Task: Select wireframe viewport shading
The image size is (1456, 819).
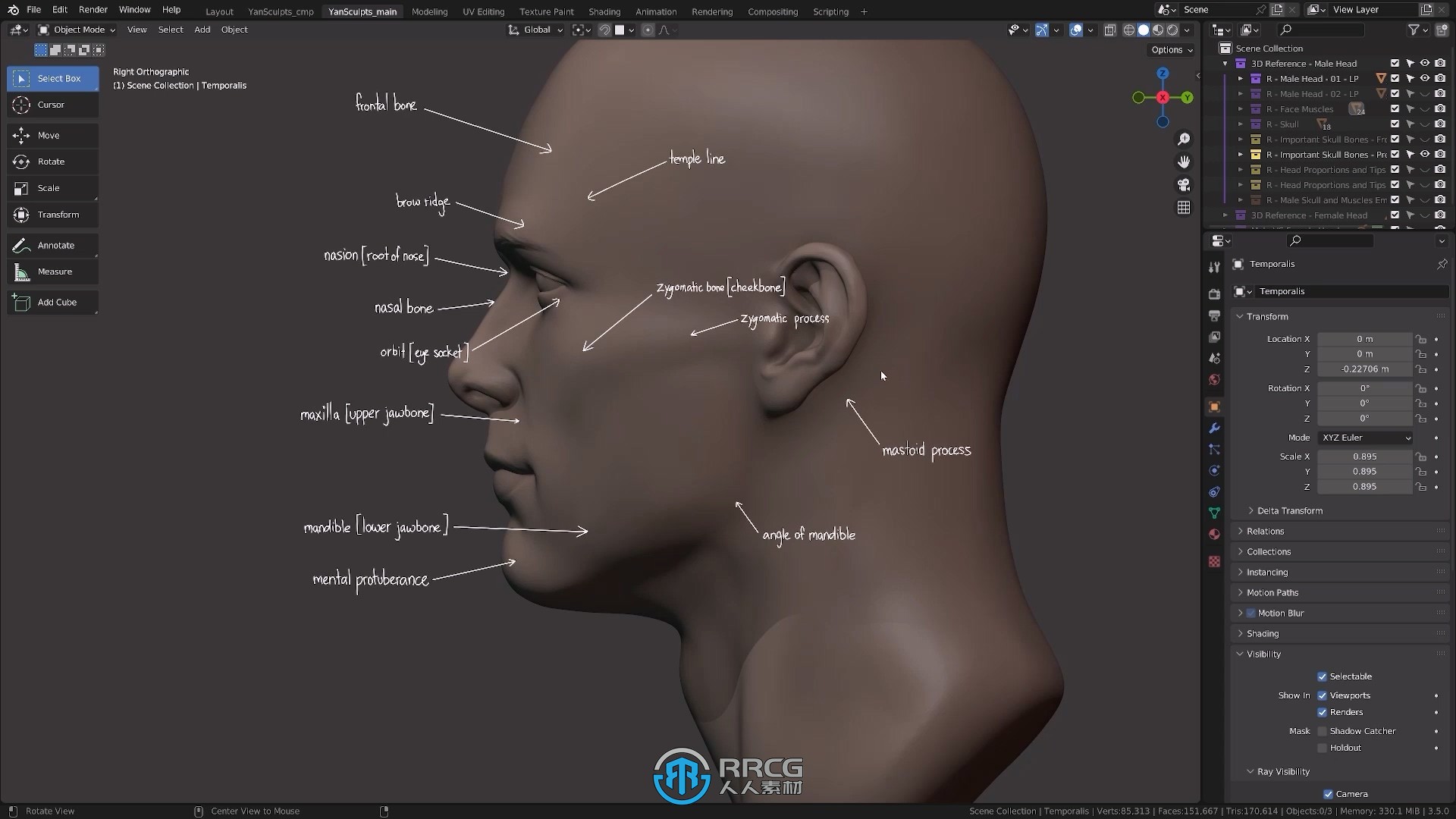Action: click(x=1128, y=30)
